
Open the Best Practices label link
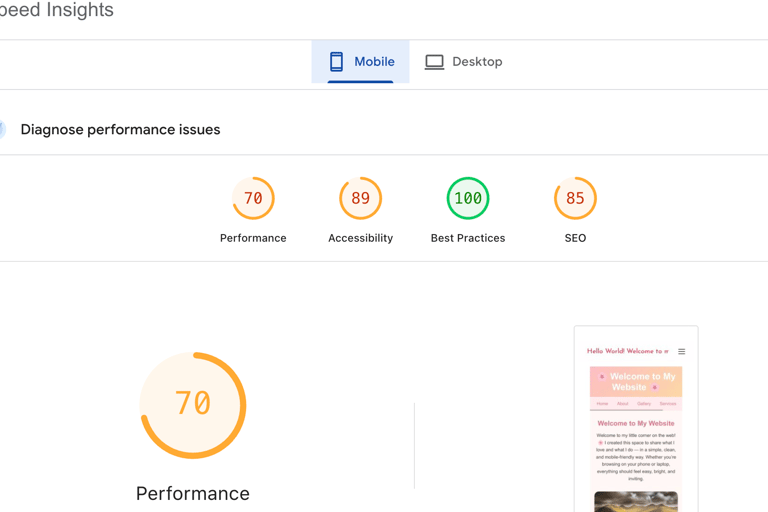tap(467, 238)
